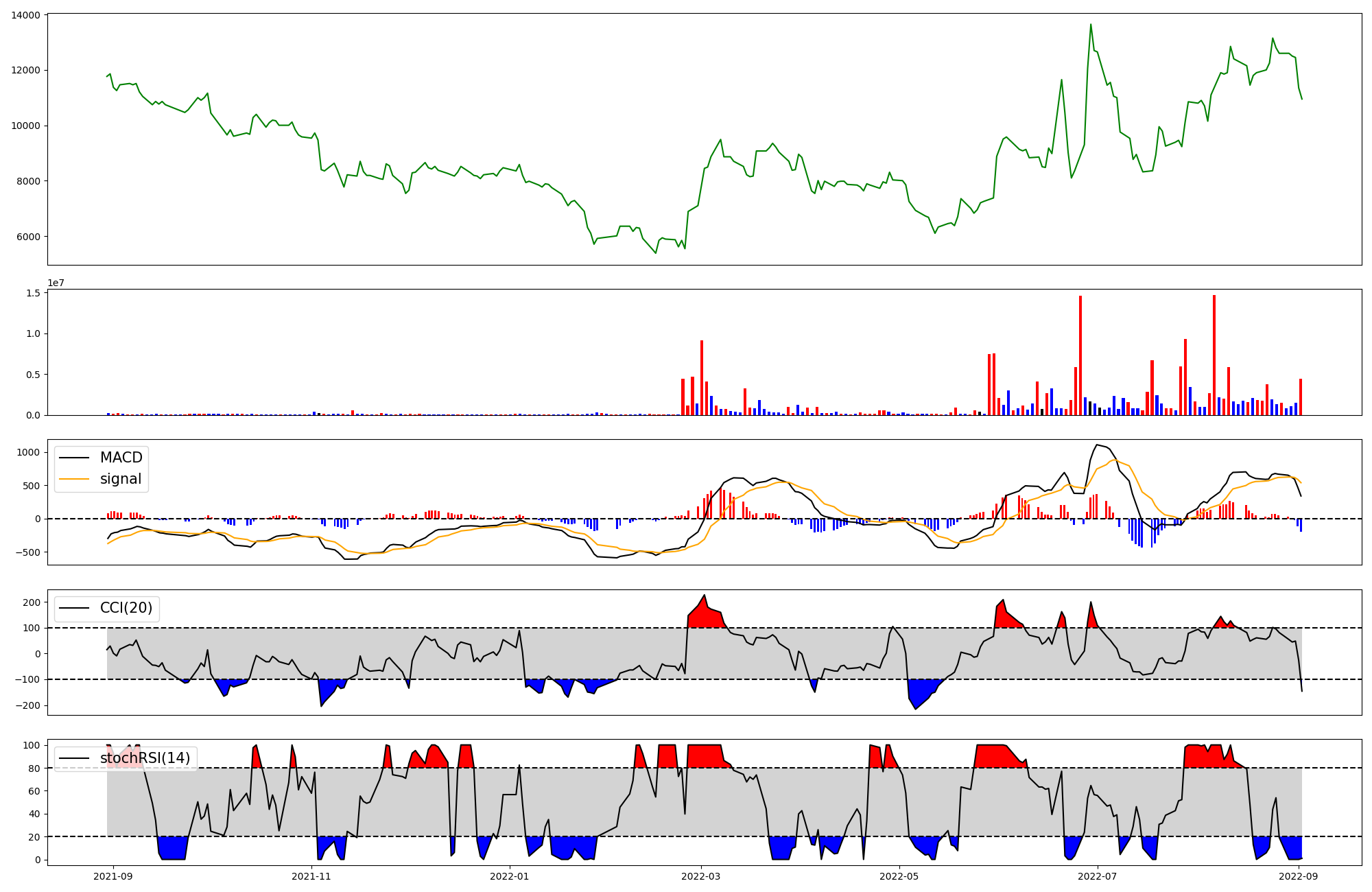This screenshot has height=892, width=1372.
Task: Click the 2022-07 x-axis date label
Action: pyautogui.click(x=1098, y=876)
